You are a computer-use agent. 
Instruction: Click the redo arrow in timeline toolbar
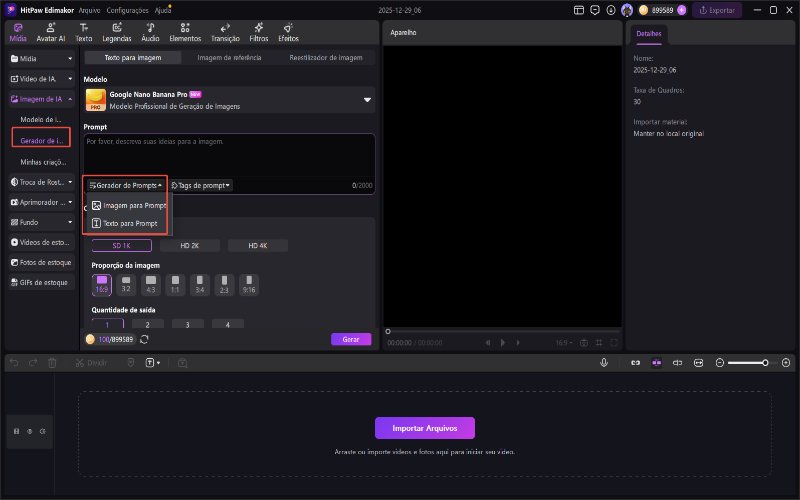pyautogui.click(x=33, y=363)
